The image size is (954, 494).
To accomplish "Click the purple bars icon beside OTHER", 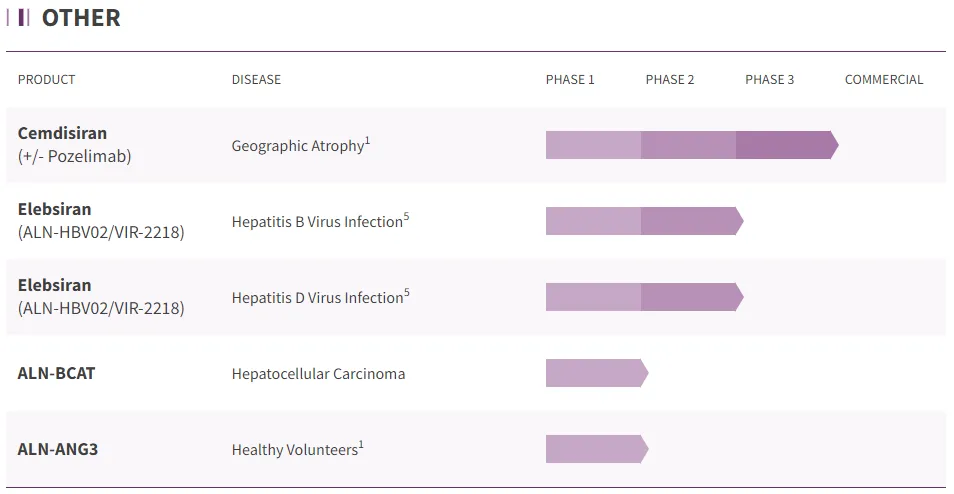I will click(x=19, y=18).
